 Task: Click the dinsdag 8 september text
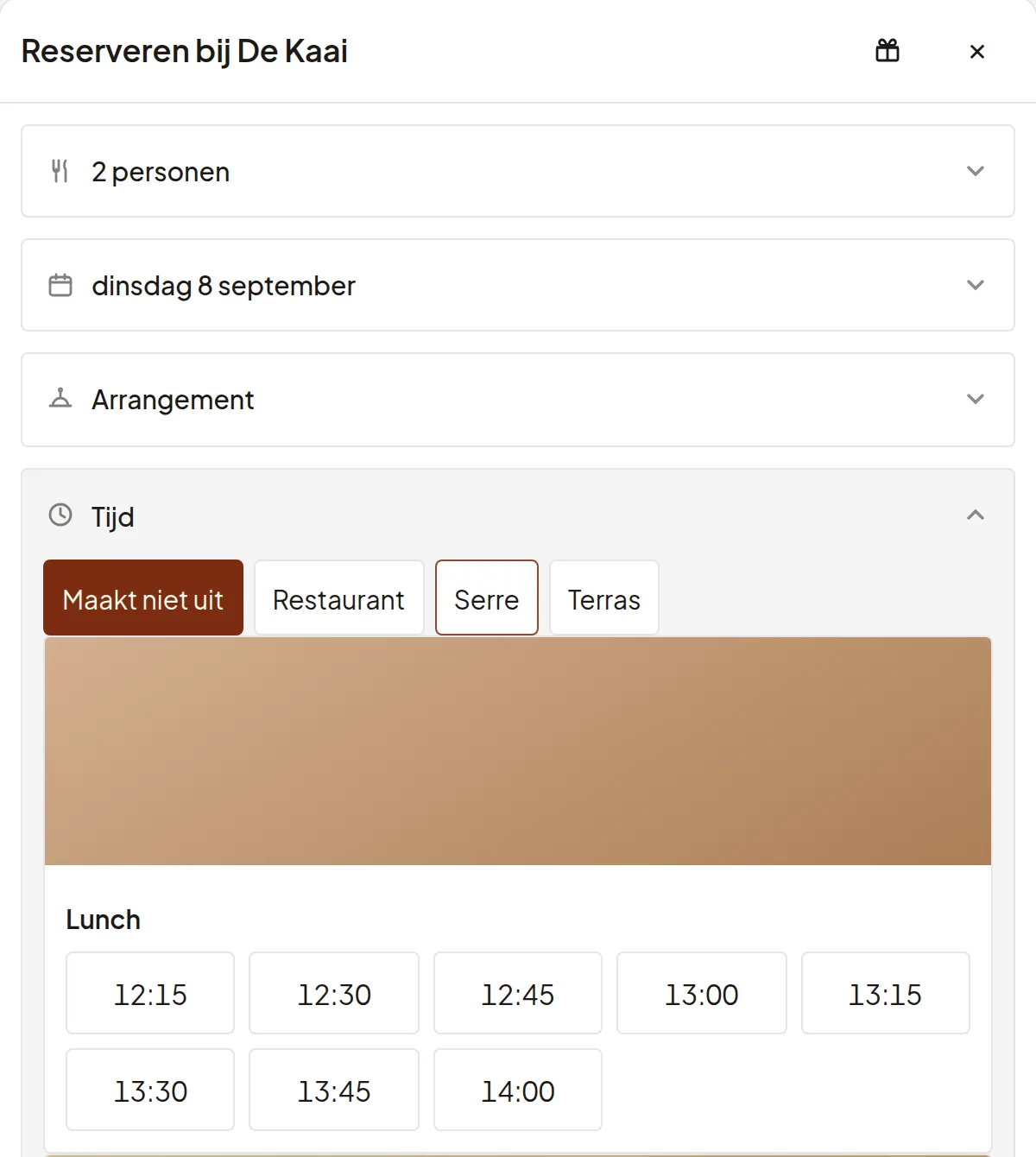[x=224, y=286]
